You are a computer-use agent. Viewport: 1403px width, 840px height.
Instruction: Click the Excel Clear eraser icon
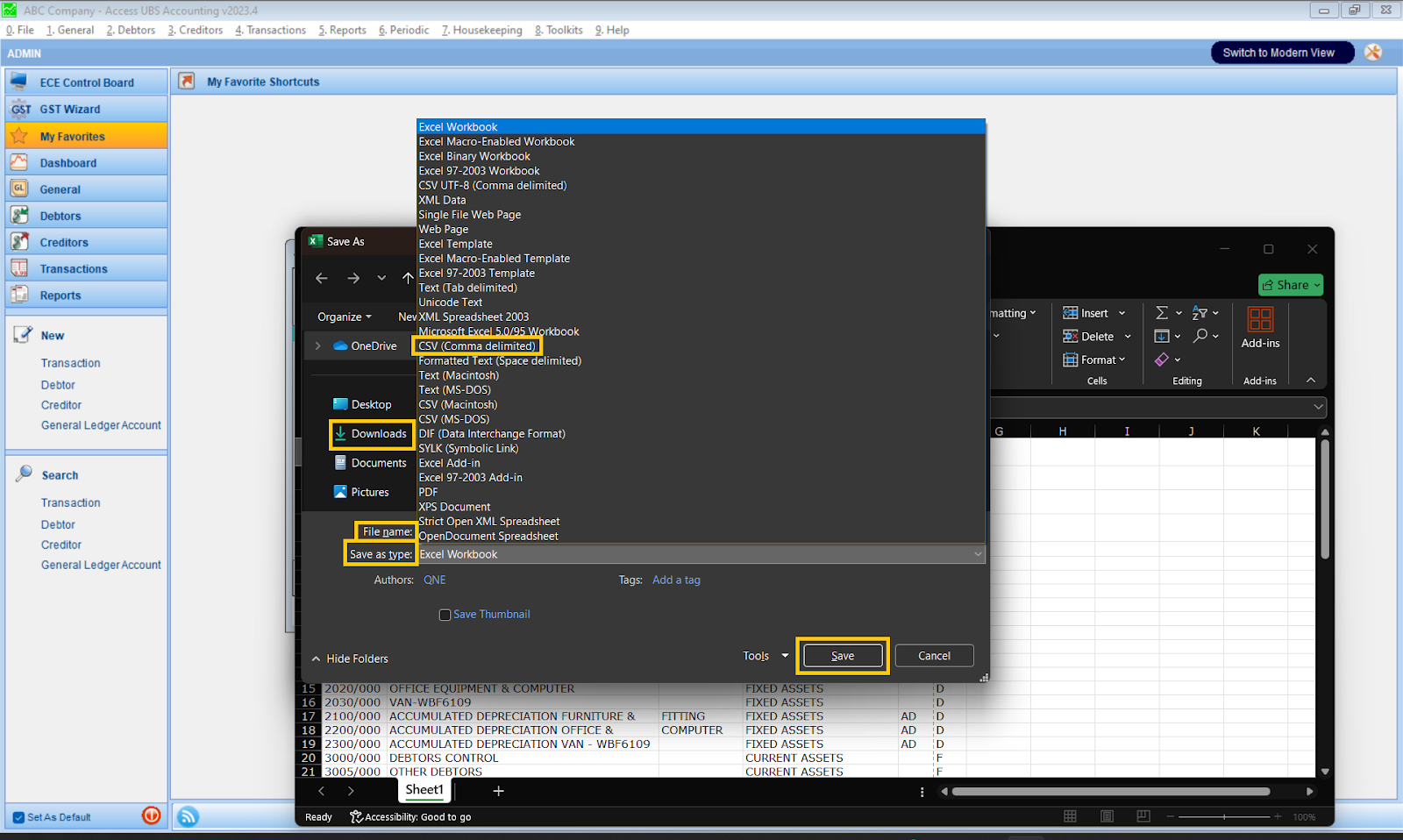click(x=1162, y=359)
